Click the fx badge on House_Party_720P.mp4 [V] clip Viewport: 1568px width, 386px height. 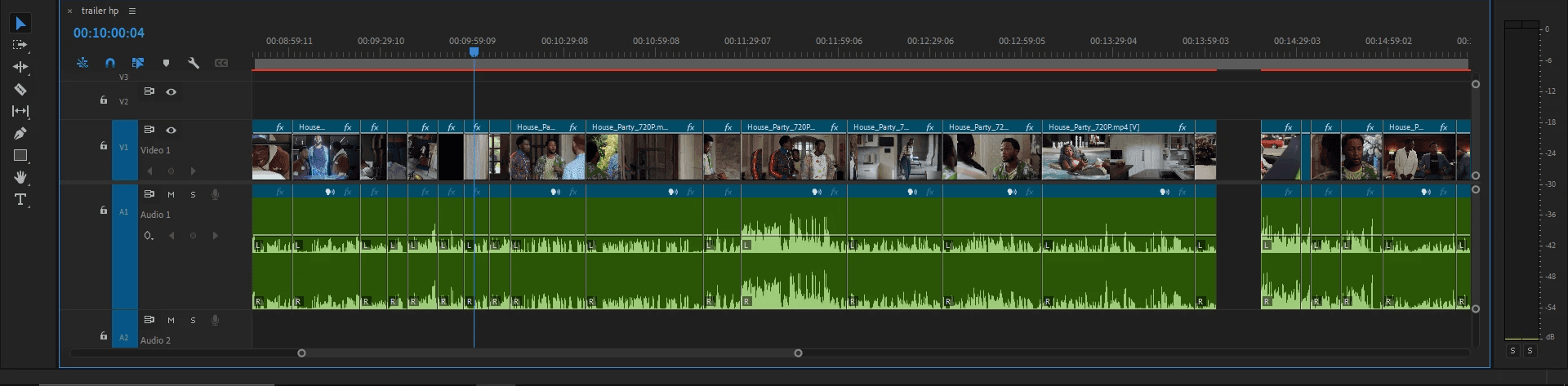click(1182, 127)
